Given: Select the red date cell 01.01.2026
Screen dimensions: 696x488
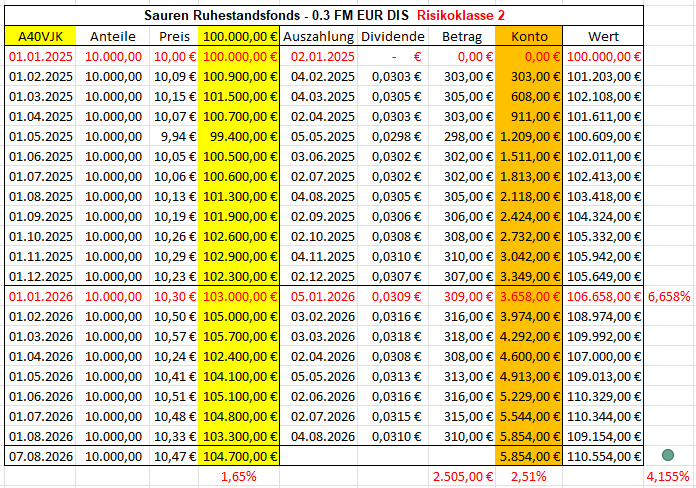Looking at the screenshot, I should (x=40, y=296).
